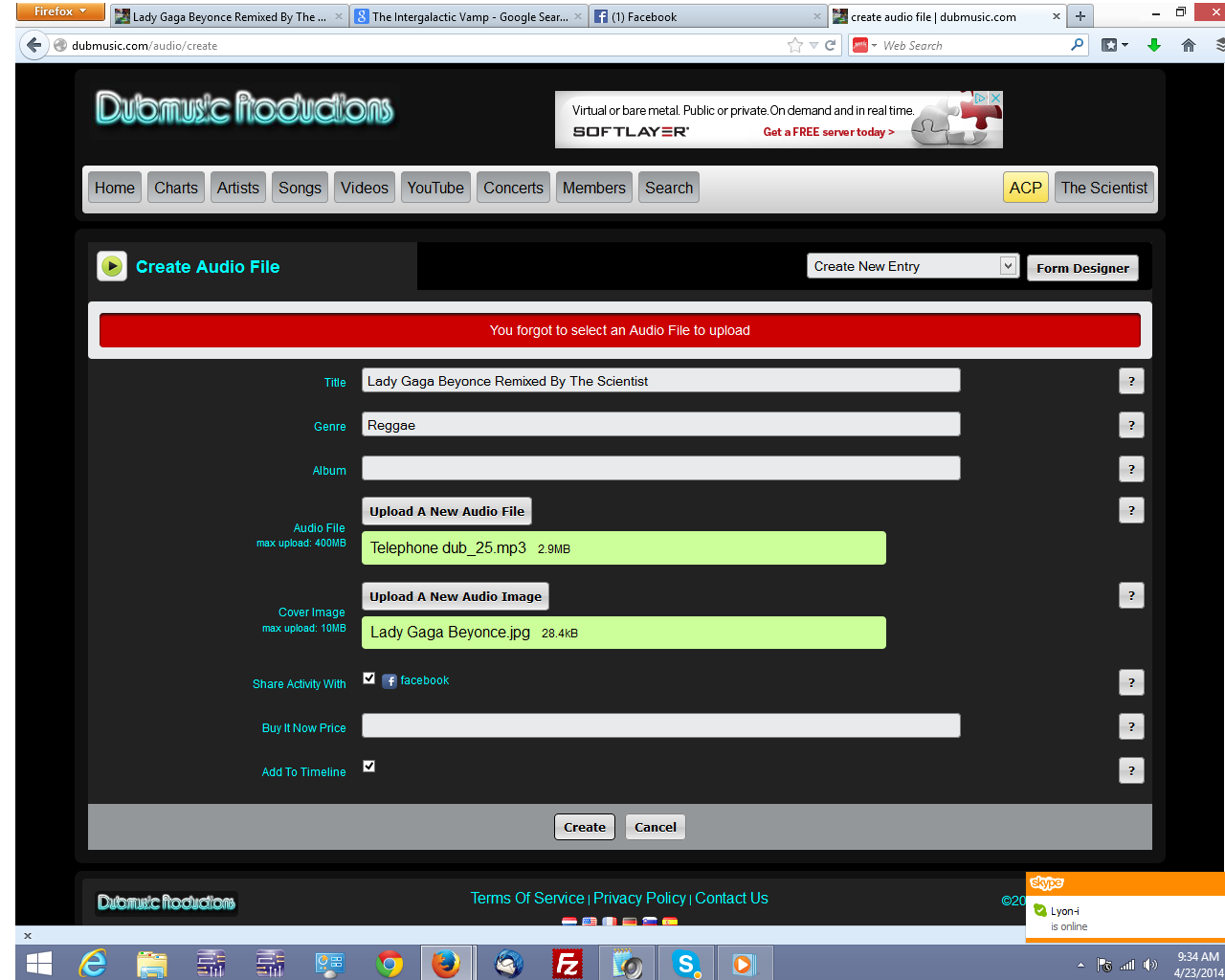The height and width of the screenshot is (980, 1225).
Task: Open File Explorer from the taskbar
Action: [152, 964]
